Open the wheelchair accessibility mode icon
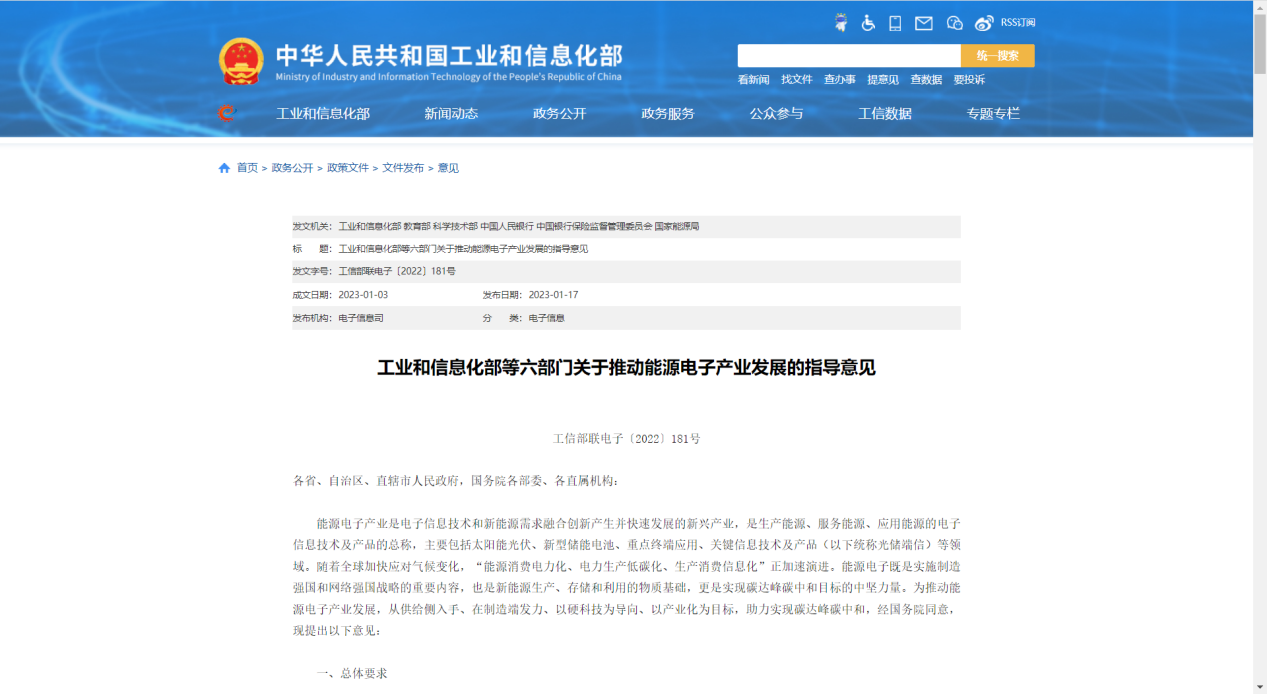Screen dimensions: 1267x694 [x=868, y=23]
